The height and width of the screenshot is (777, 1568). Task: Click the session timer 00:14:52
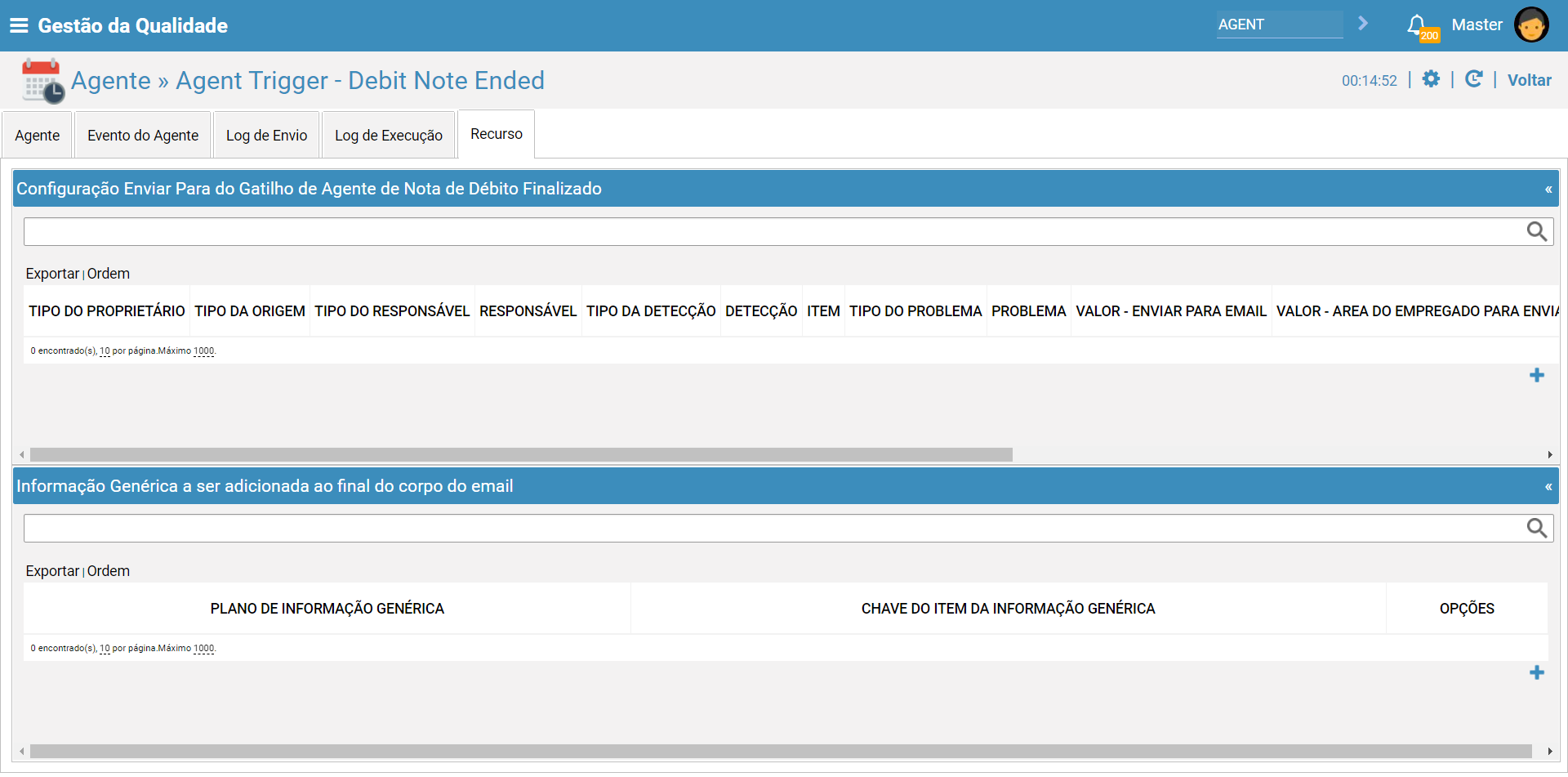(x=1370, y=80)
